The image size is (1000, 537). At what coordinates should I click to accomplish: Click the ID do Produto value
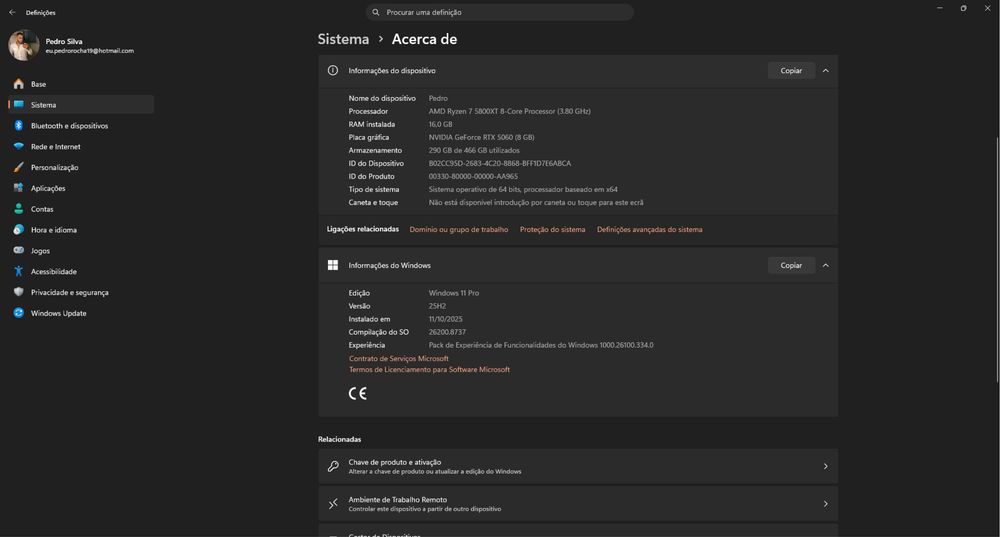[x=473, y=177]
